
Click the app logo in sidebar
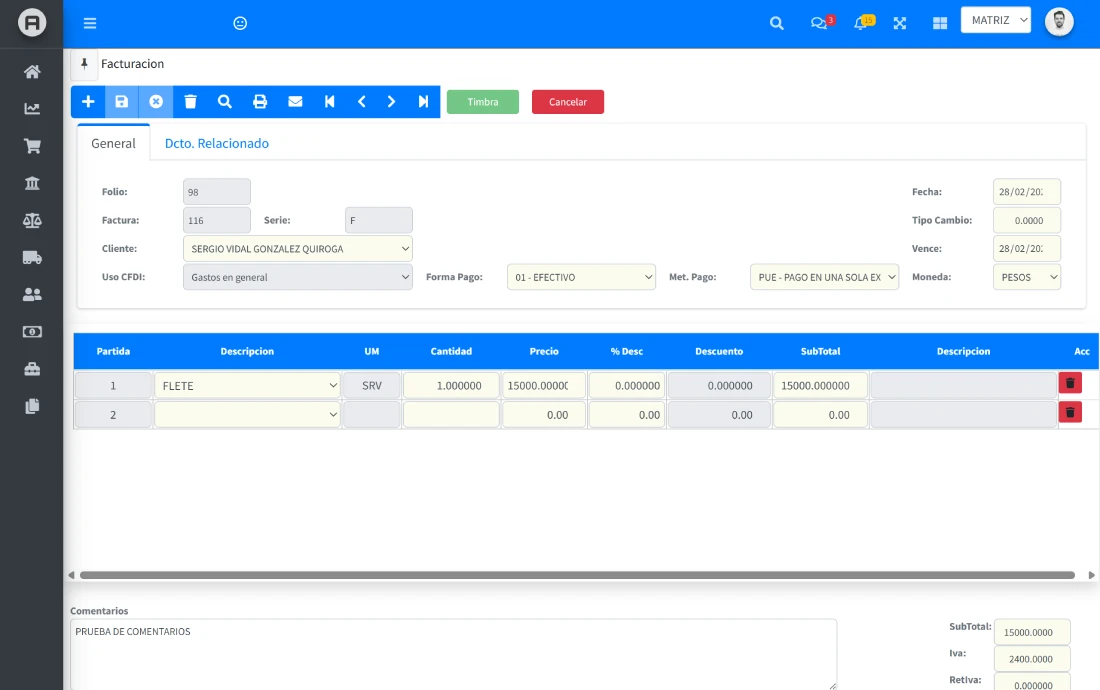32,23
